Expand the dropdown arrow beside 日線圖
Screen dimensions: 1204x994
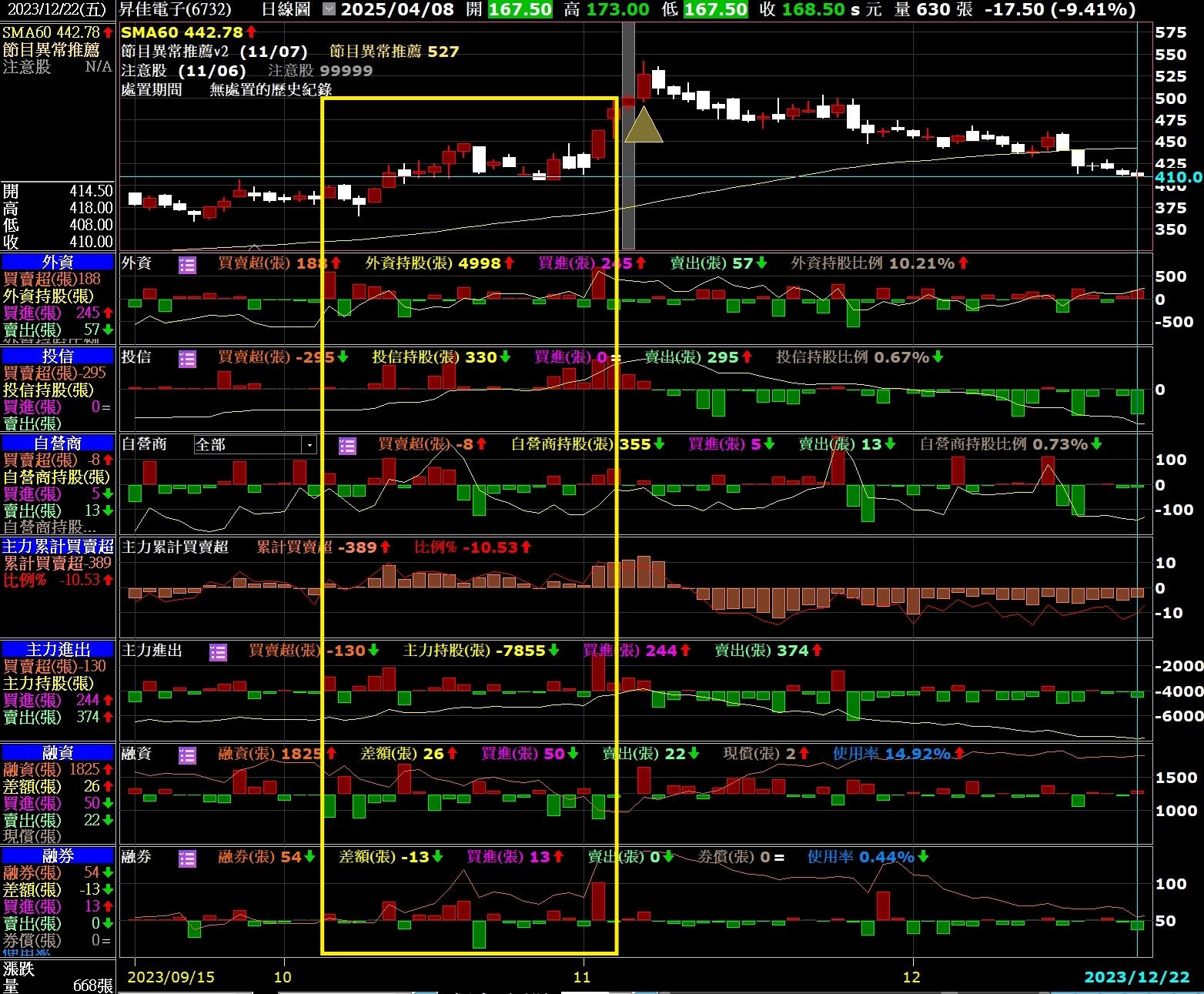point(329,10)
